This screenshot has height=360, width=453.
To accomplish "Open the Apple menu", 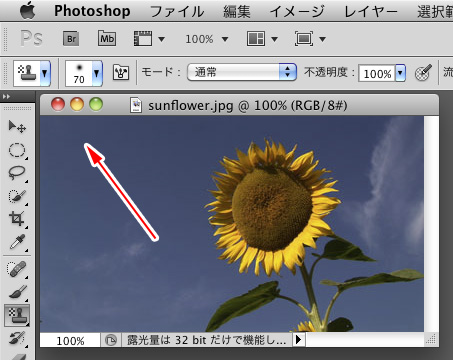I will 28,11.
